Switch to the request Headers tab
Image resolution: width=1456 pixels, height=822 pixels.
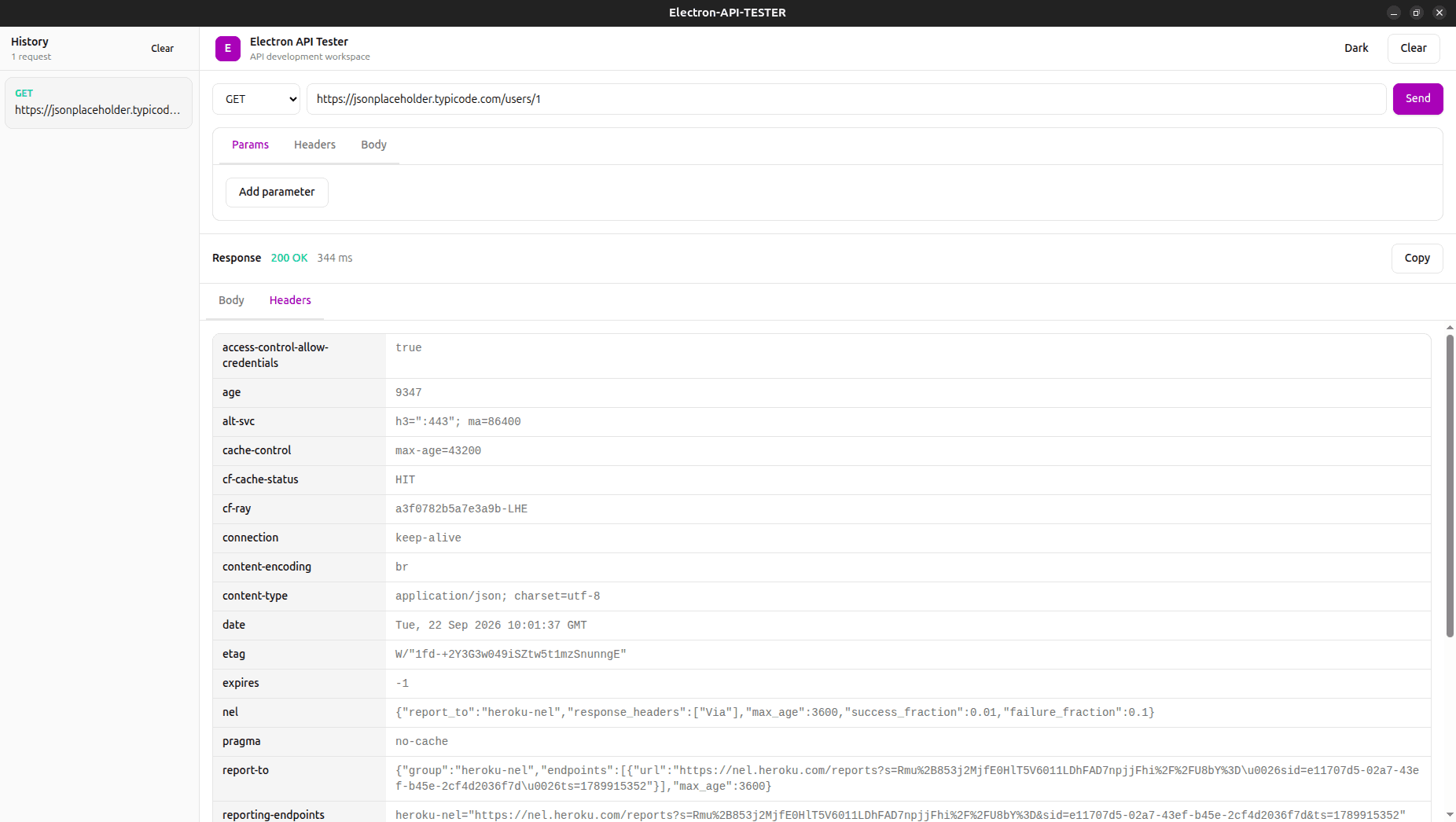314,145
